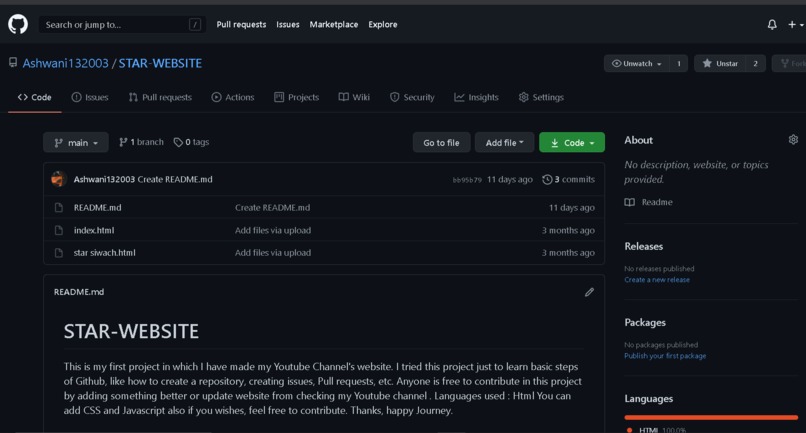806x433 pixels.
Task: Open the Ashwani132003 profile link
Action: pyautogui.click(x=65, y=63)
